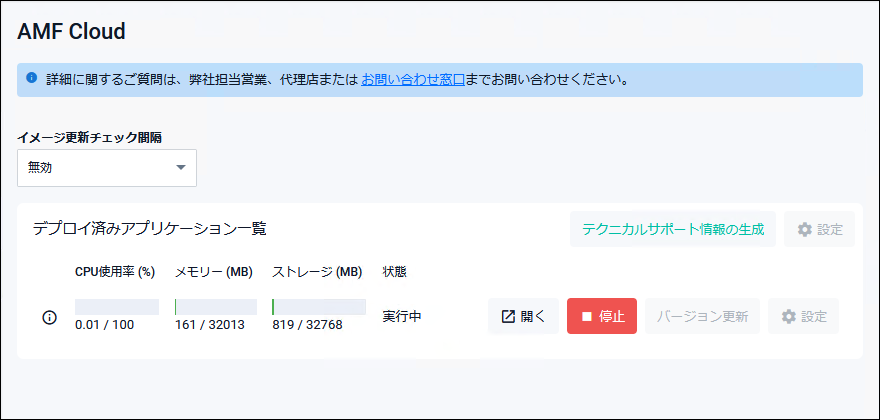
Task: Click the 設定 button in the application row
Action: (804, 316)
